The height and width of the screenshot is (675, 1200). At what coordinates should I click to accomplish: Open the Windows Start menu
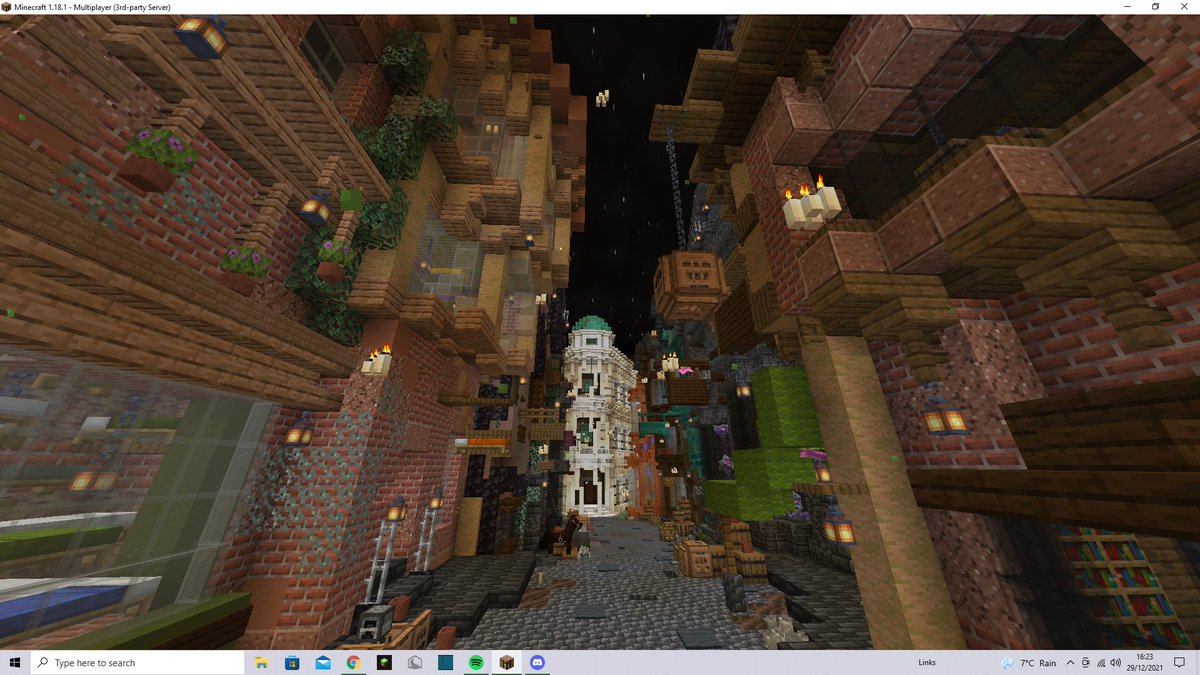15,663
